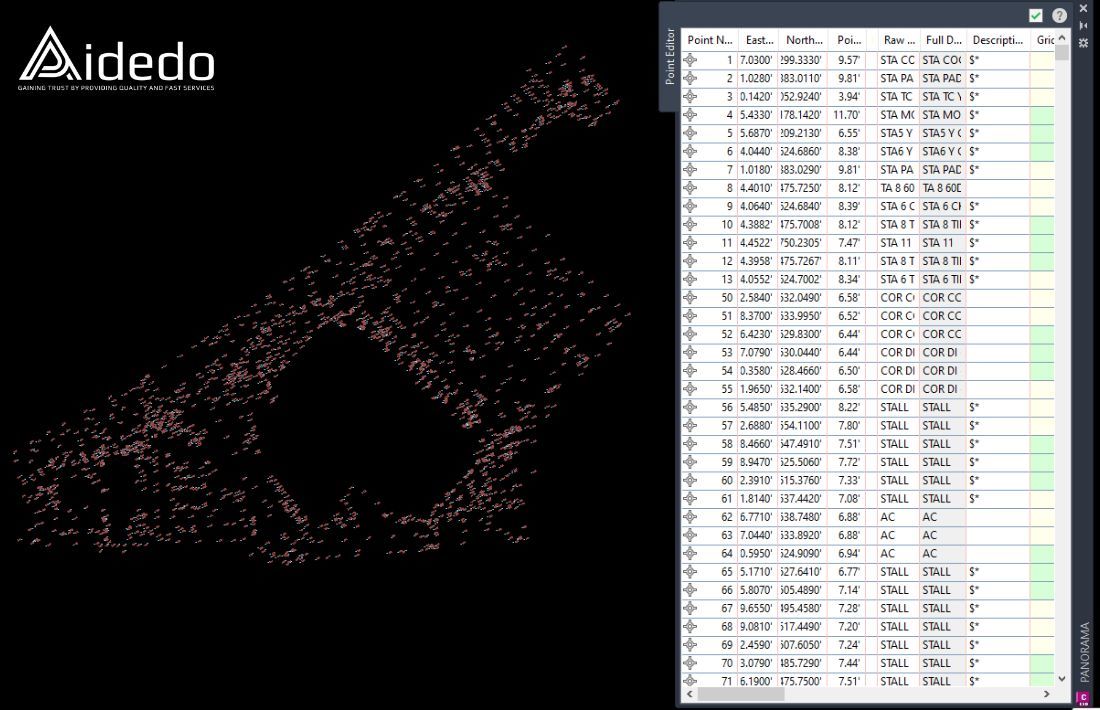The width and height of the screenshot is (1100, 710).
Task: Select the point marker icon for point 4
Action: point(690,115)
